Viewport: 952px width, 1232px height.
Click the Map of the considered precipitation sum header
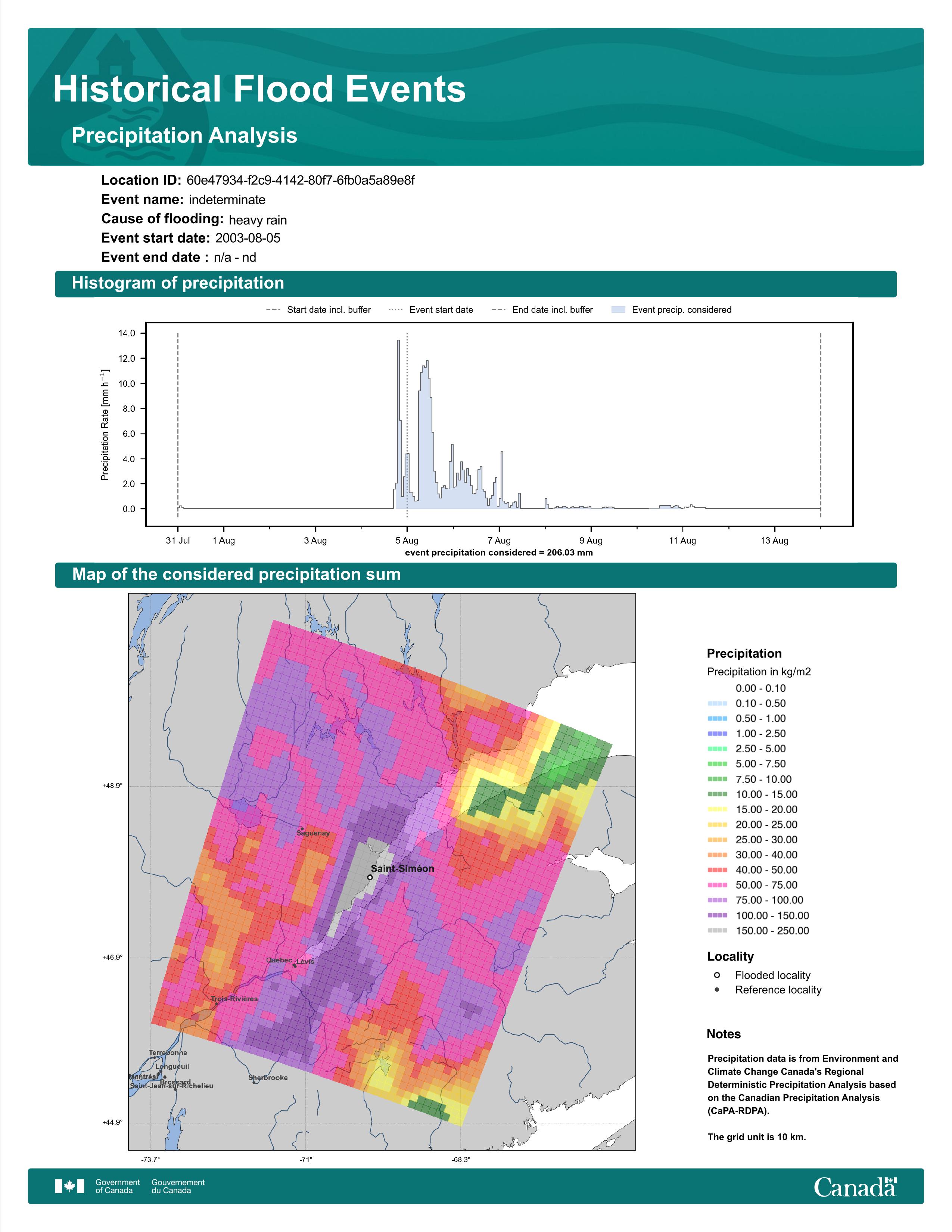[236, 574]
